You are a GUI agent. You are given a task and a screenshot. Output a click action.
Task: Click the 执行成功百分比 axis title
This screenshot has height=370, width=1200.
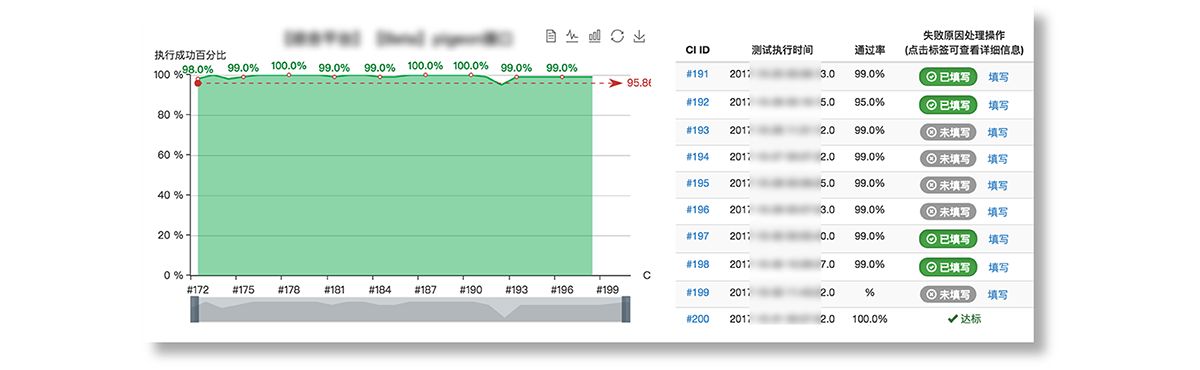coord(190,54)
